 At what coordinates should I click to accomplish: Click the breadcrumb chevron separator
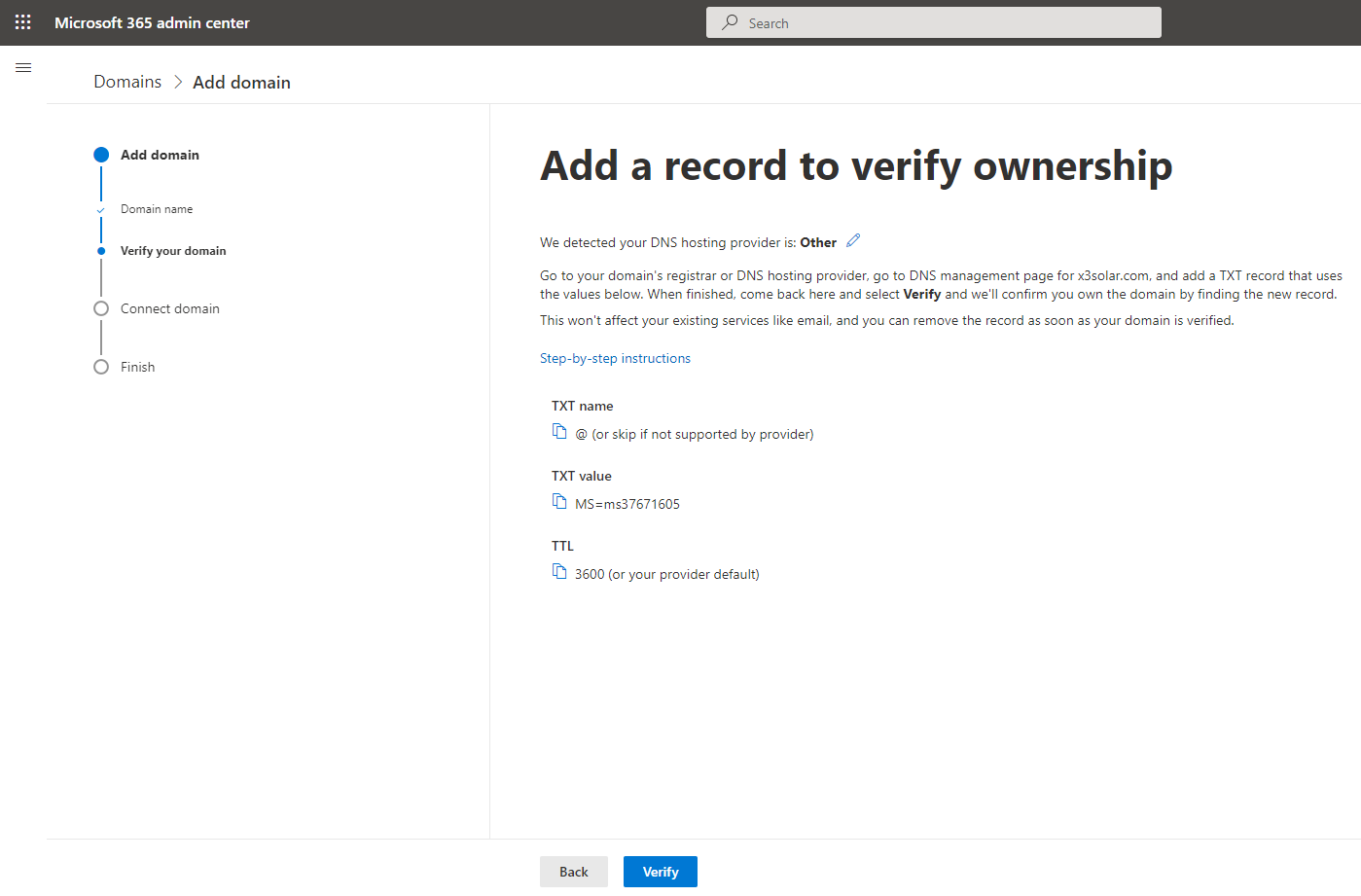[178, 83]
